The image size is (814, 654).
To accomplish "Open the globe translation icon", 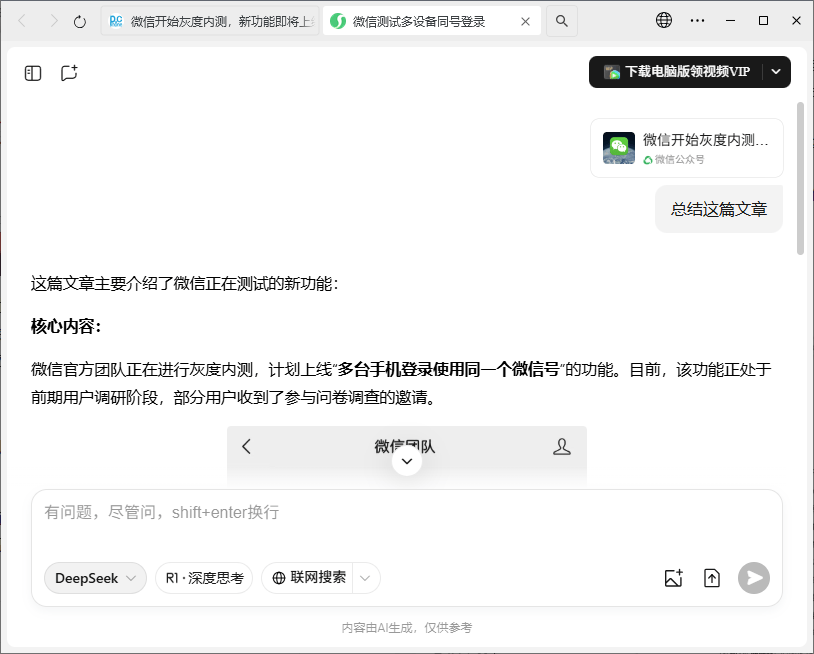I will coord(661,20).
